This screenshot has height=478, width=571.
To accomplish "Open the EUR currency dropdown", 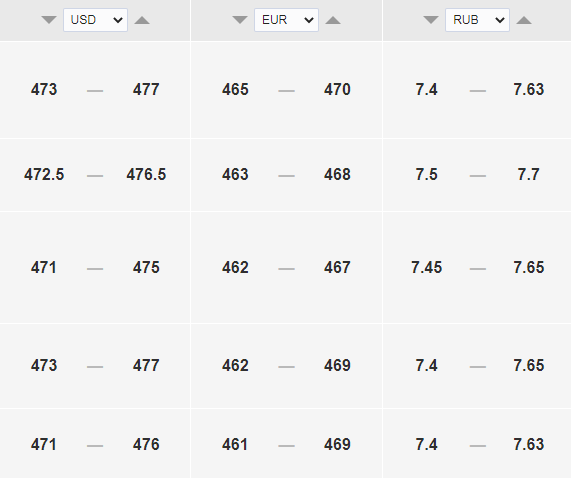I will point(287,20).
